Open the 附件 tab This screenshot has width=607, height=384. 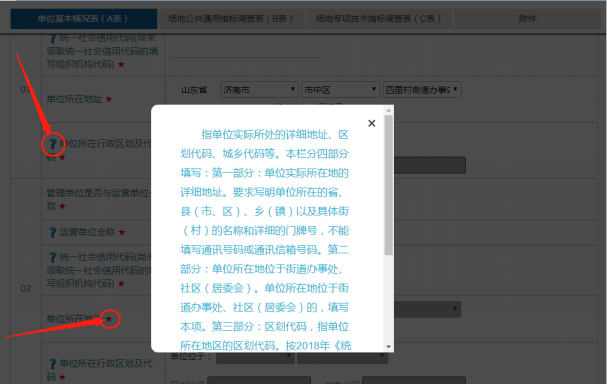tap(527, 19)
